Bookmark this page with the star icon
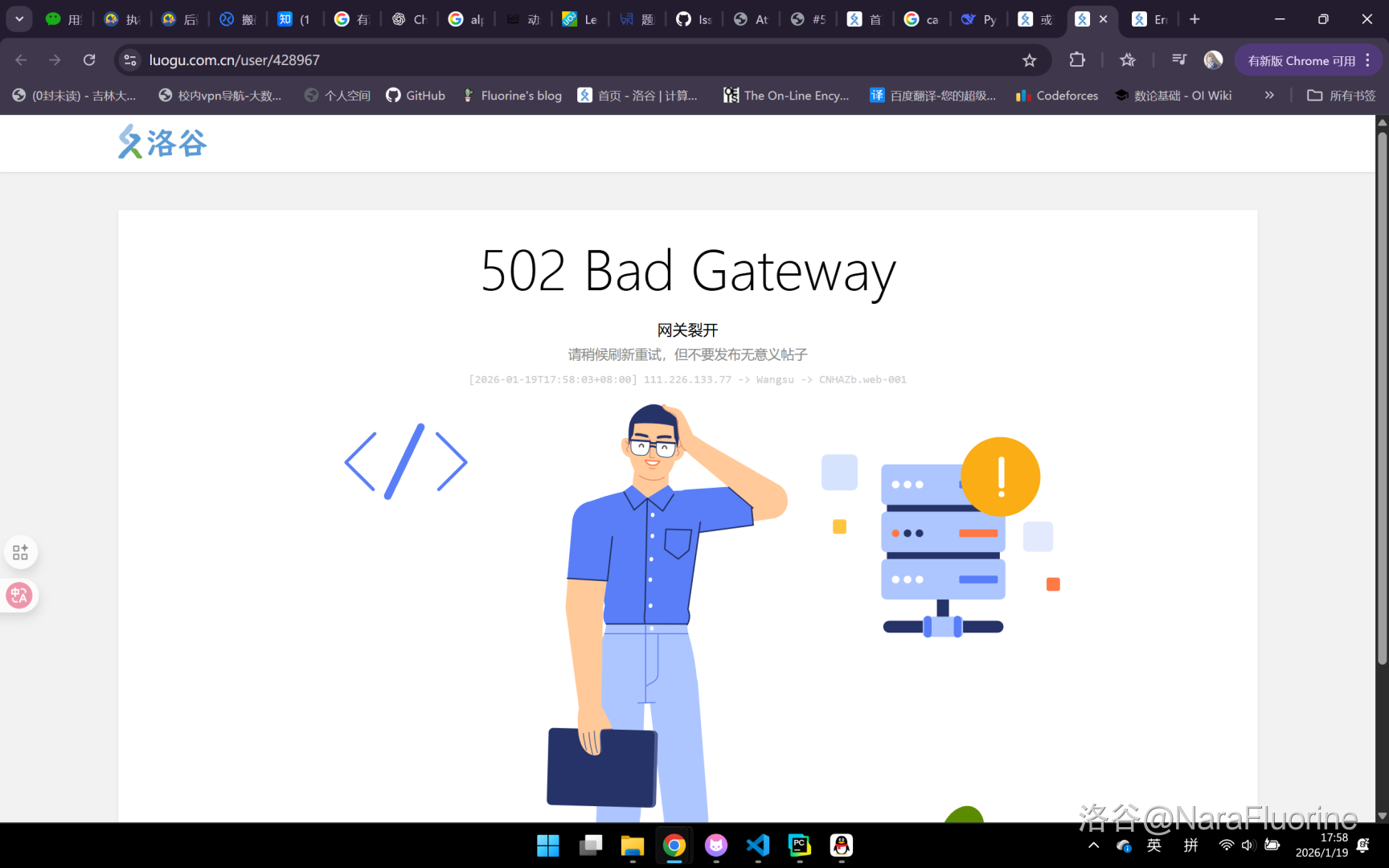The image size is (1389, 868). [1029, 60]
